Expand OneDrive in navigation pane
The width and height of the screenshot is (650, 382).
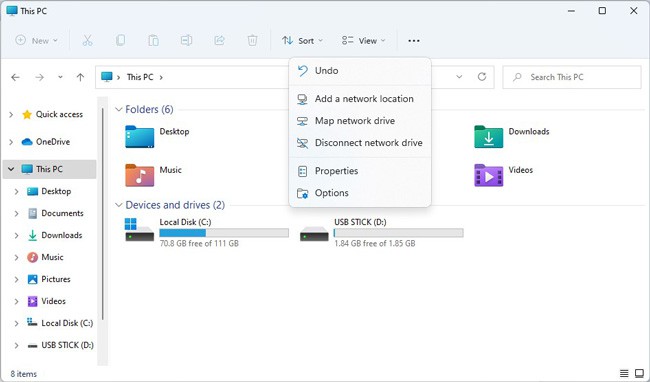pyautogui.click(x=11, y=142)
